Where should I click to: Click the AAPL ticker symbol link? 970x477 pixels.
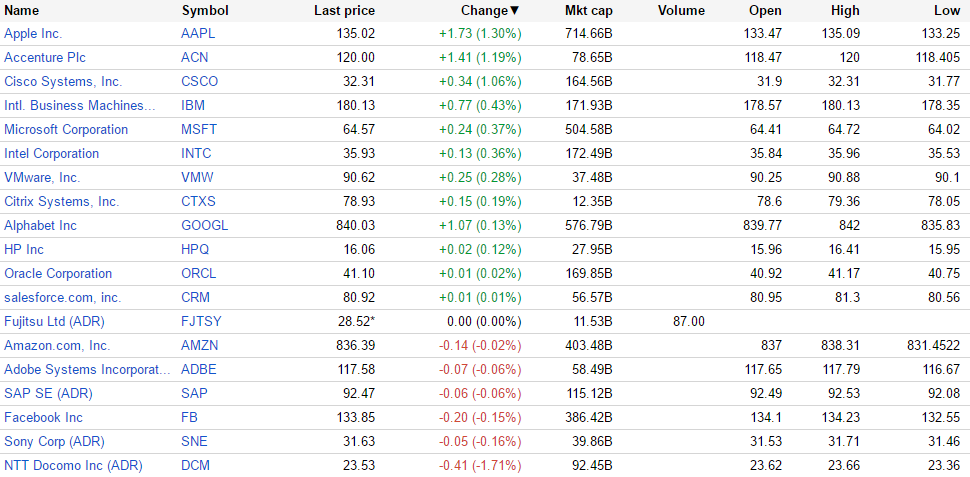pos(198,34)
